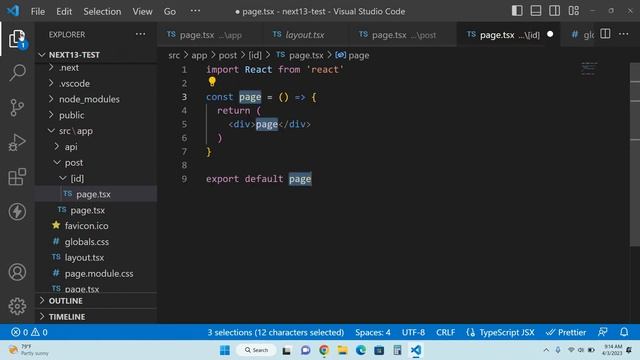640x360 pixels.
Task: Change file encoding UTF-8
Action: [413, 332]
